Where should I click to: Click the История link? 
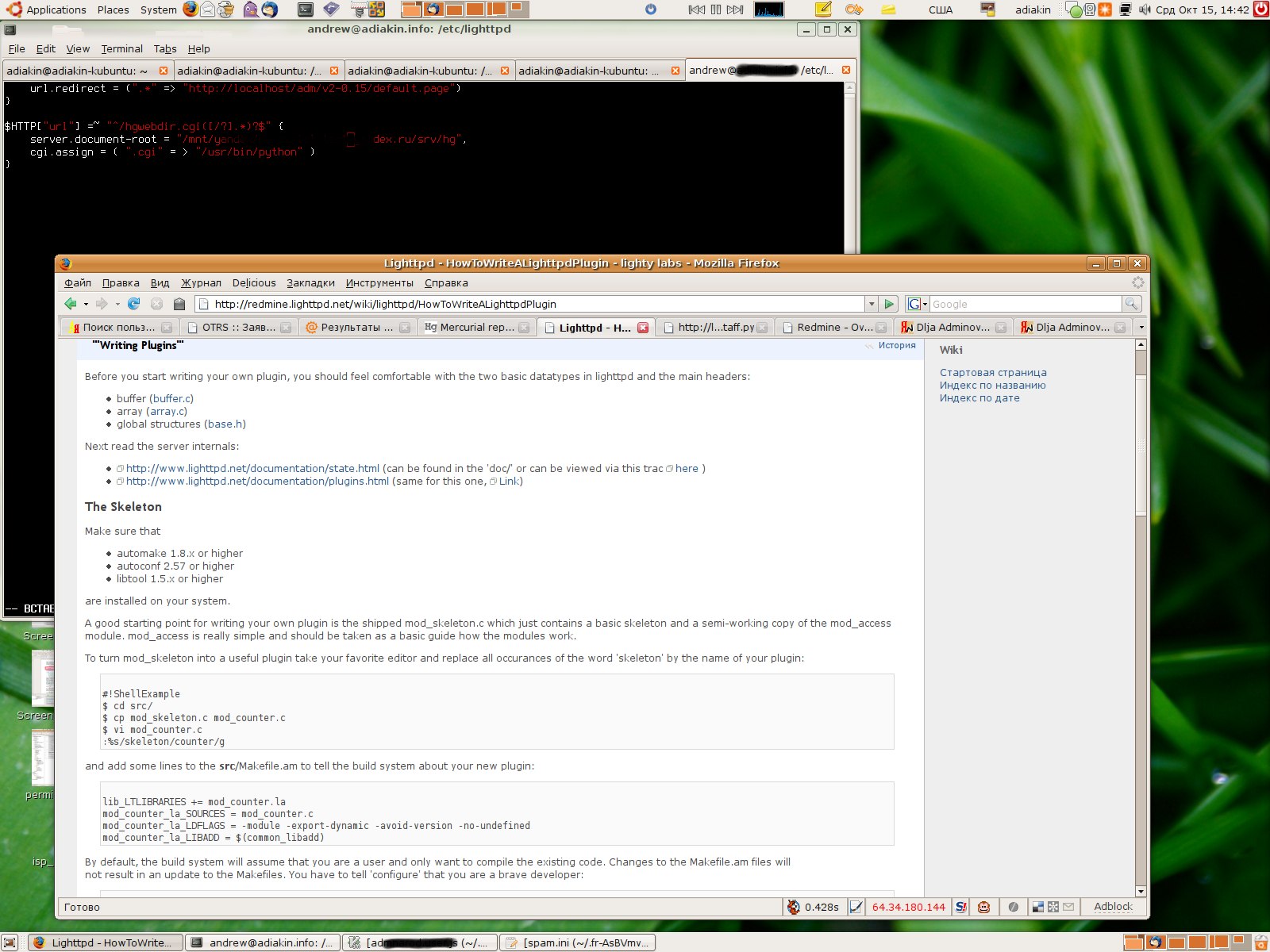click(x=897, y=345)
